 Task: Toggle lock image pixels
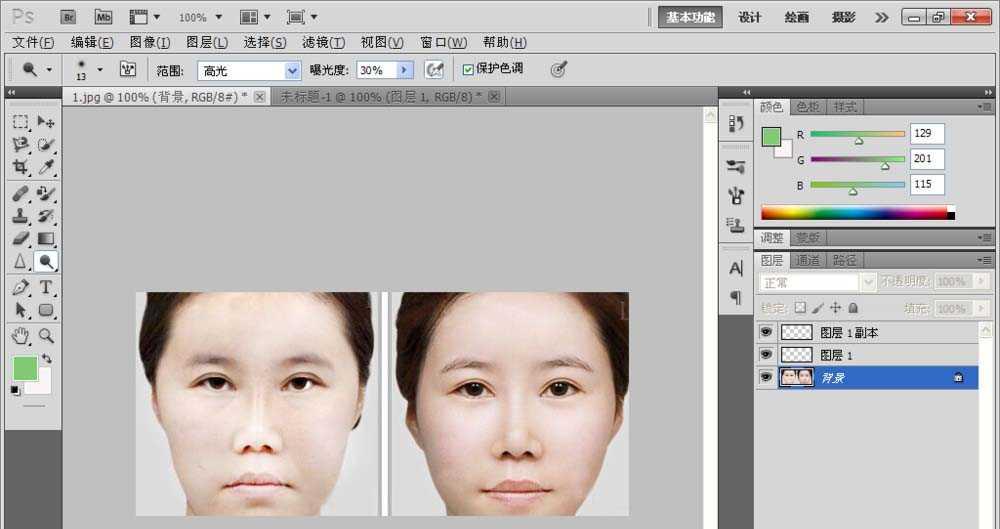[818, 308]
